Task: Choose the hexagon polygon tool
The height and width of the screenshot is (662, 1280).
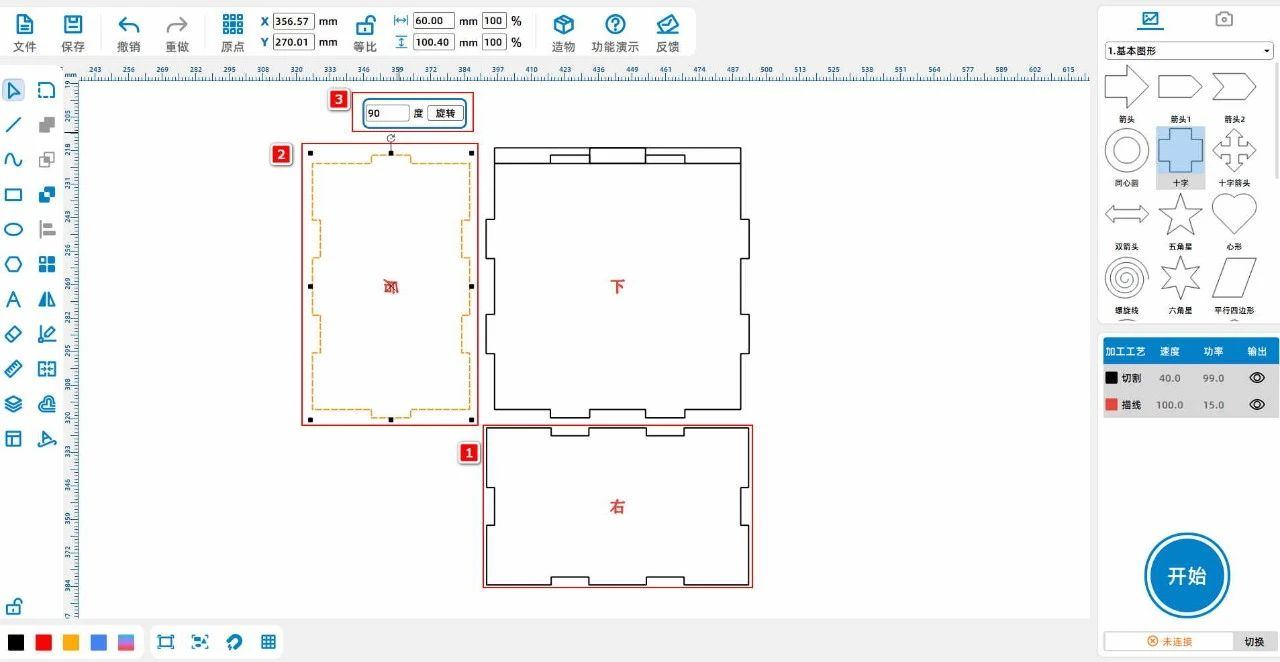Action: click(14, 264)
